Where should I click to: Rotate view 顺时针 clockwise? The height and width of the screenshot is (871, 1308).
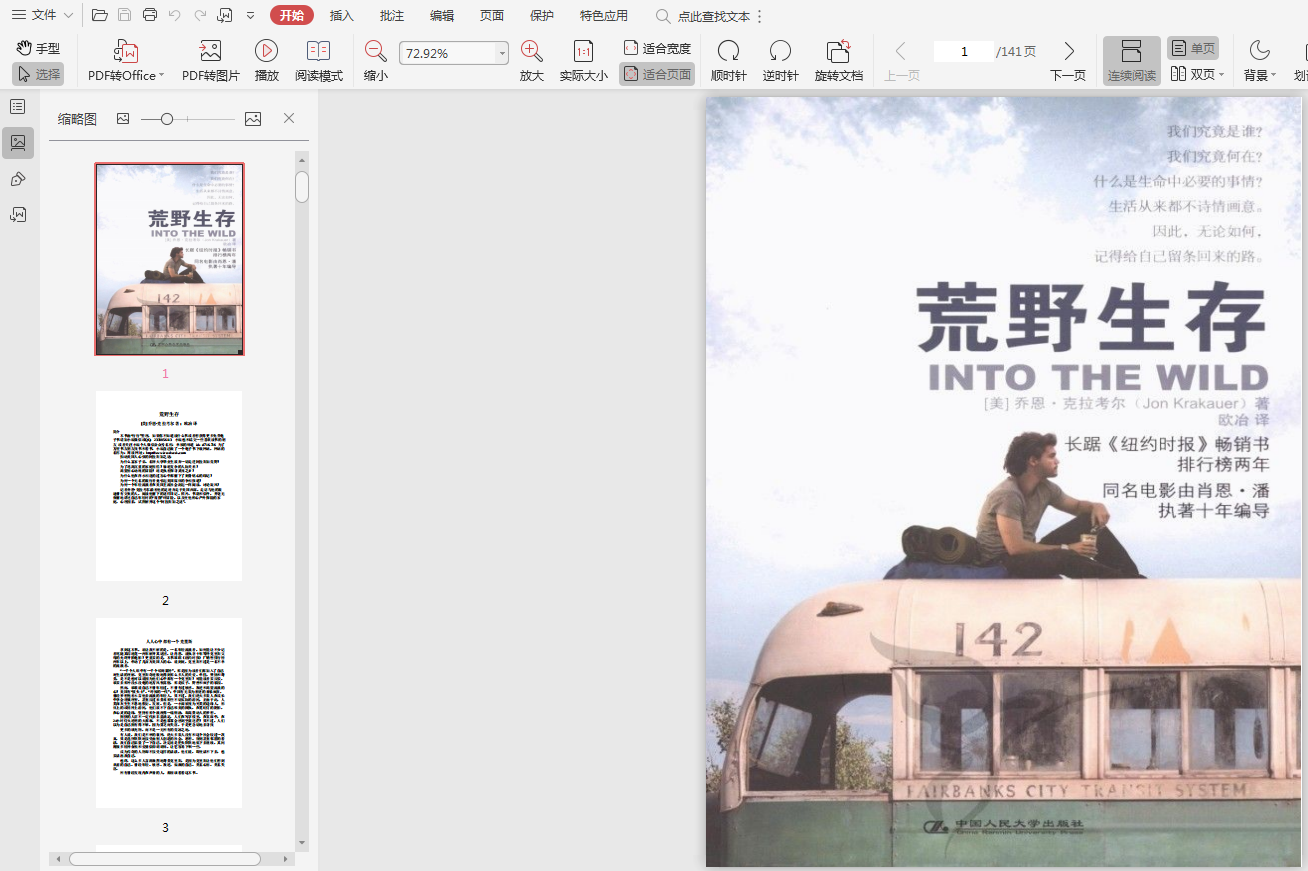coord(729,61)
